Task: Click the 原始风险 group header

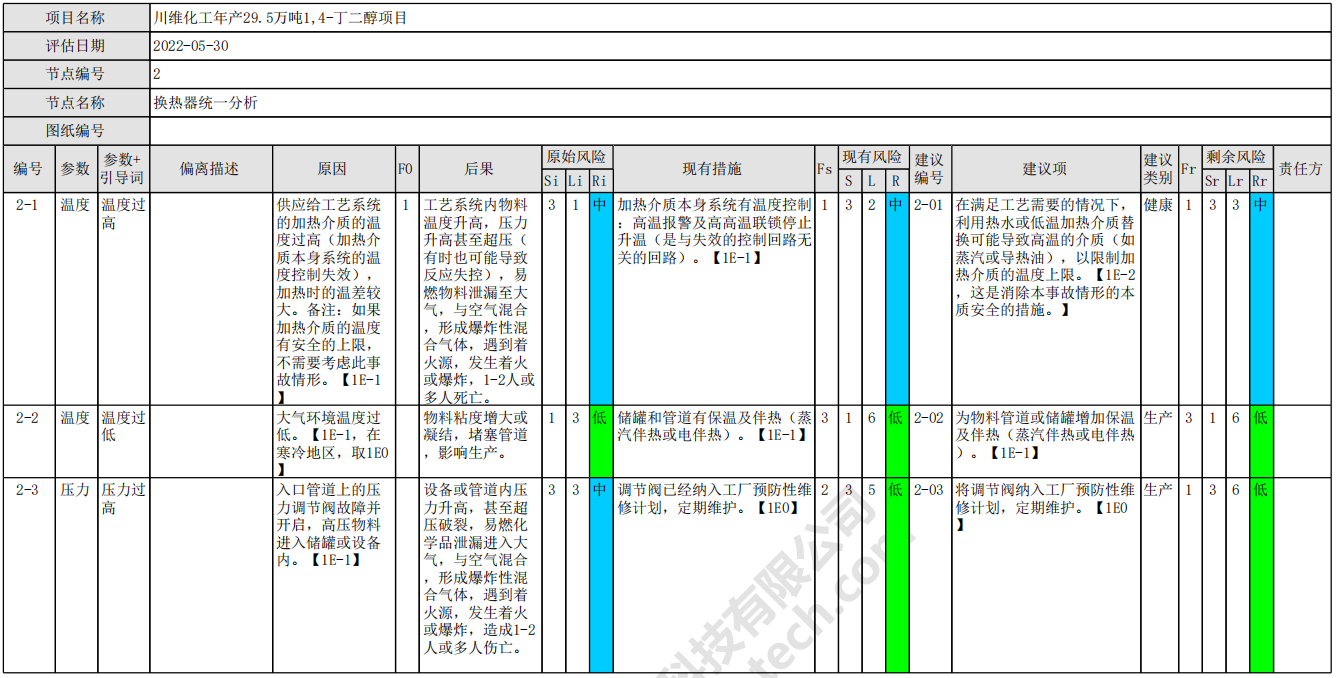Action: point(577,157)
